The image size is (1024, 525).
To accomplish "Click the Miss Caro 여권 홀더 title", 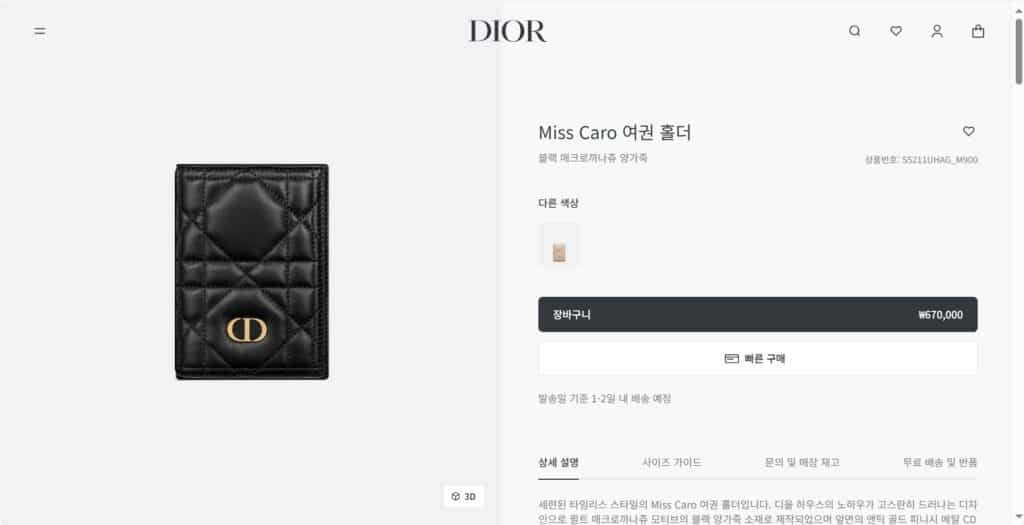I will (x=615, y=133).
